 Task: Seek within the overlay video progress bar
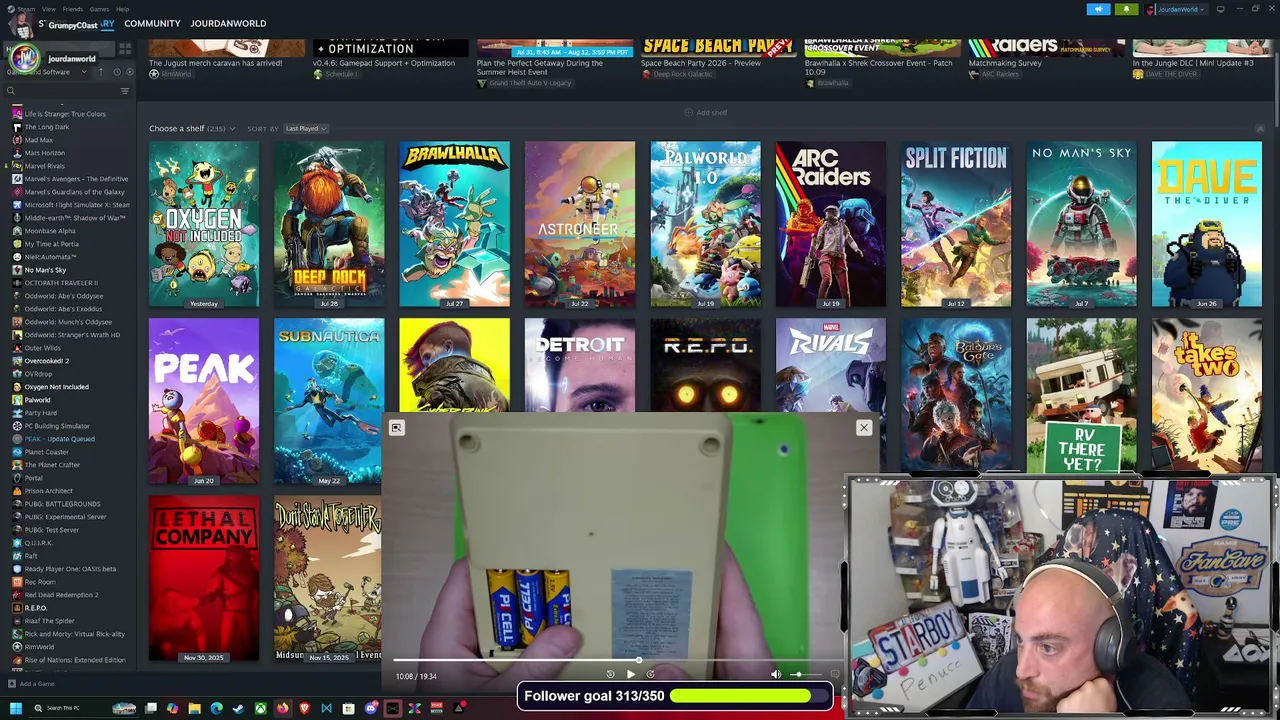(x=618, y=660)
